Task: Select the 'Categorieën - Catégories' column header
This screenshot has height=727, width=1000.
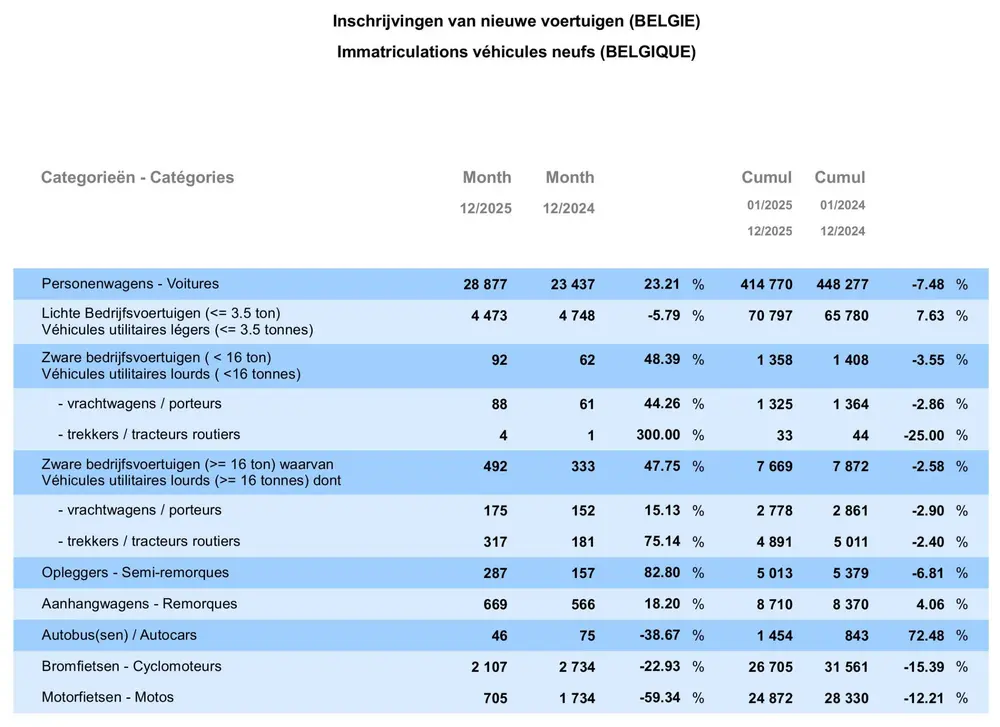Action: point(137,178)
